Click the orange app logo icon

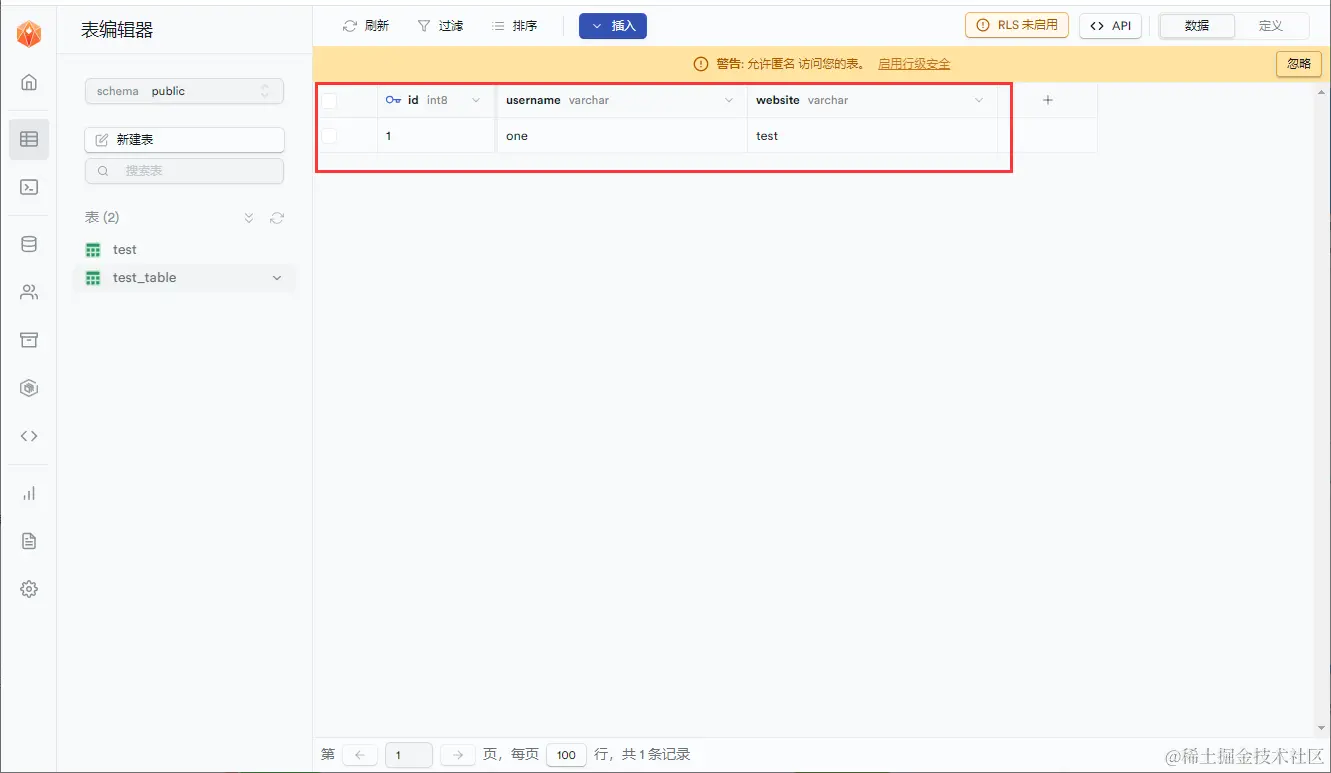(x=29, y=34)
